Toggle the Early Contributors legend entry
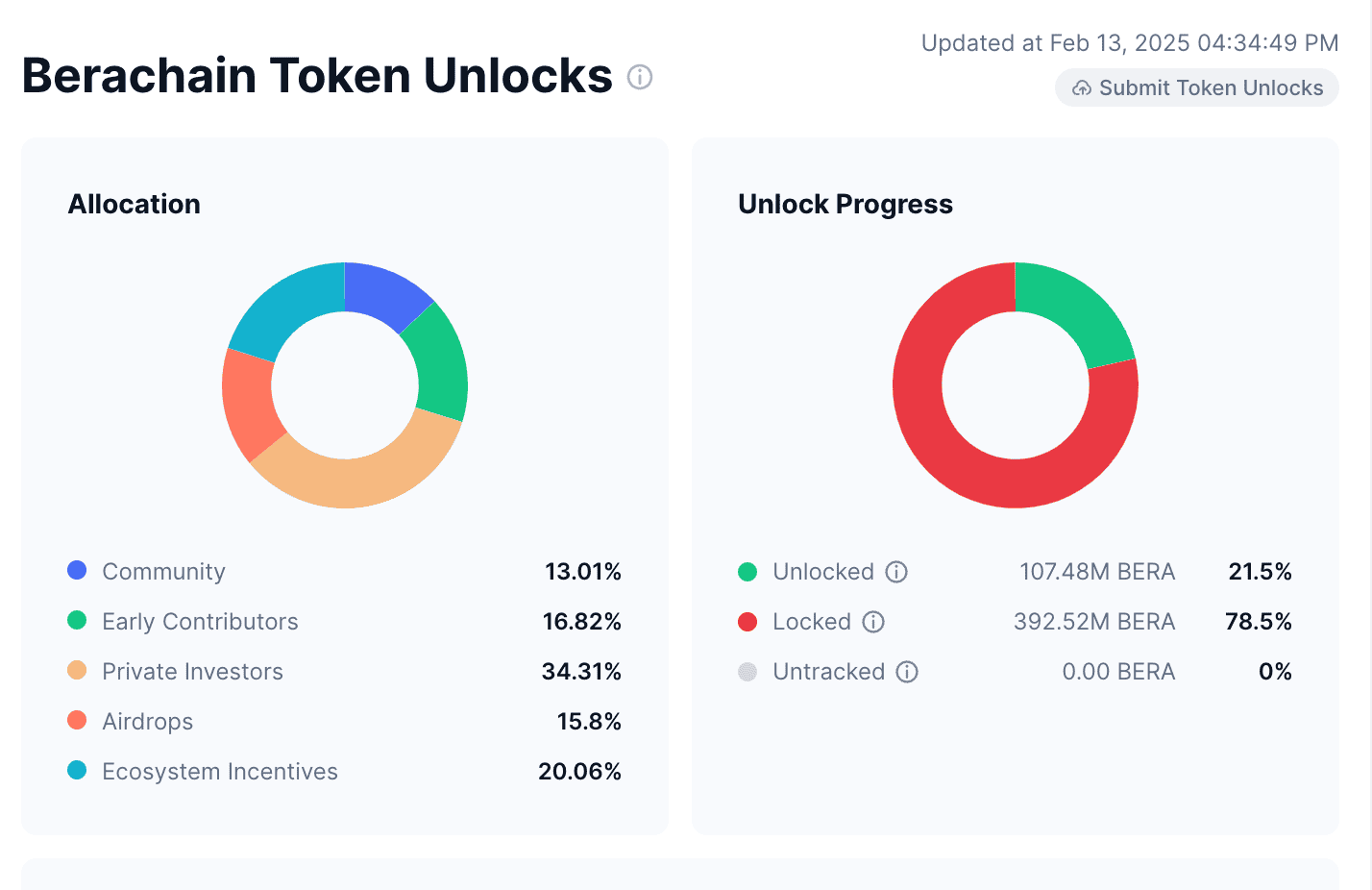 [200, 621]
